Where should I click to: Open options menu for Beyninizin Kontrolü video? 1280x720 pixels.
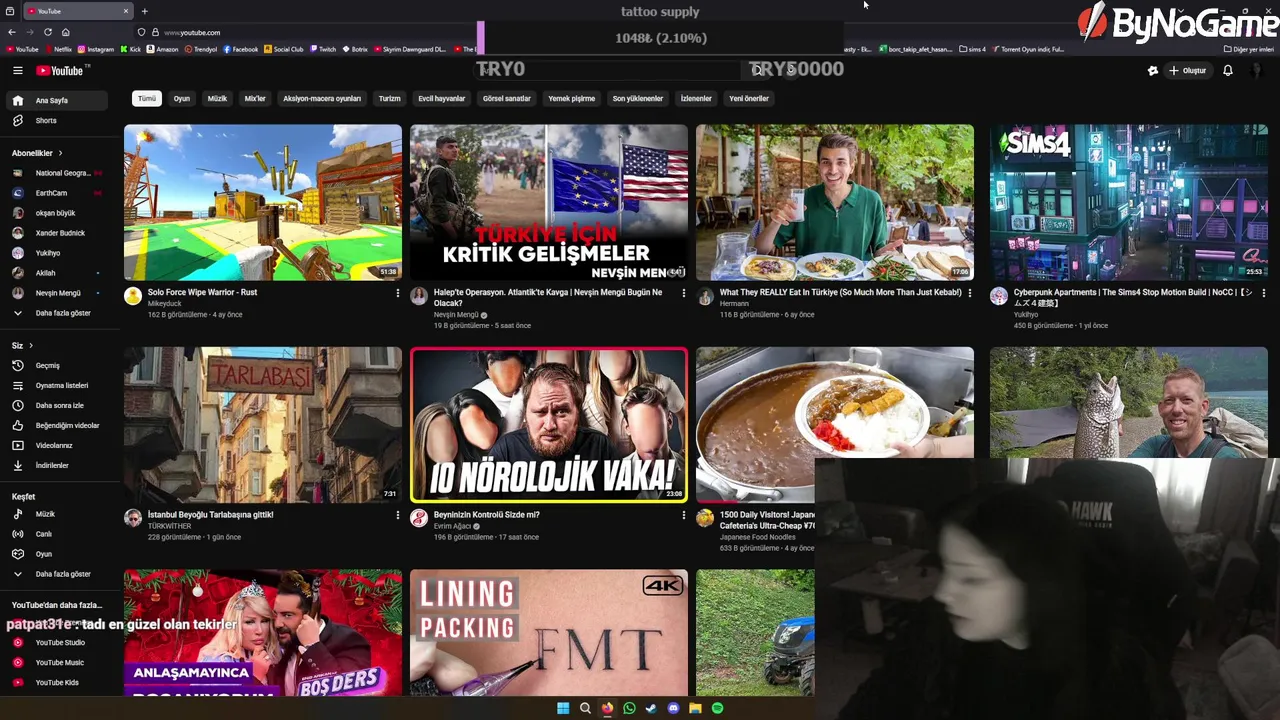click(x=683, y=515)
